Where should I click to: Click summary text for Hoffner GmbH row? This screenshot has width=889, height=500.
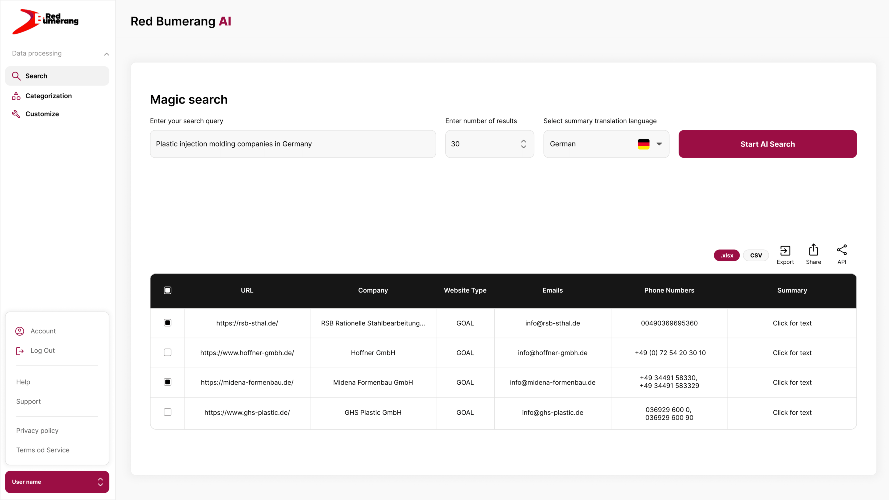click(x=792, y=353)
